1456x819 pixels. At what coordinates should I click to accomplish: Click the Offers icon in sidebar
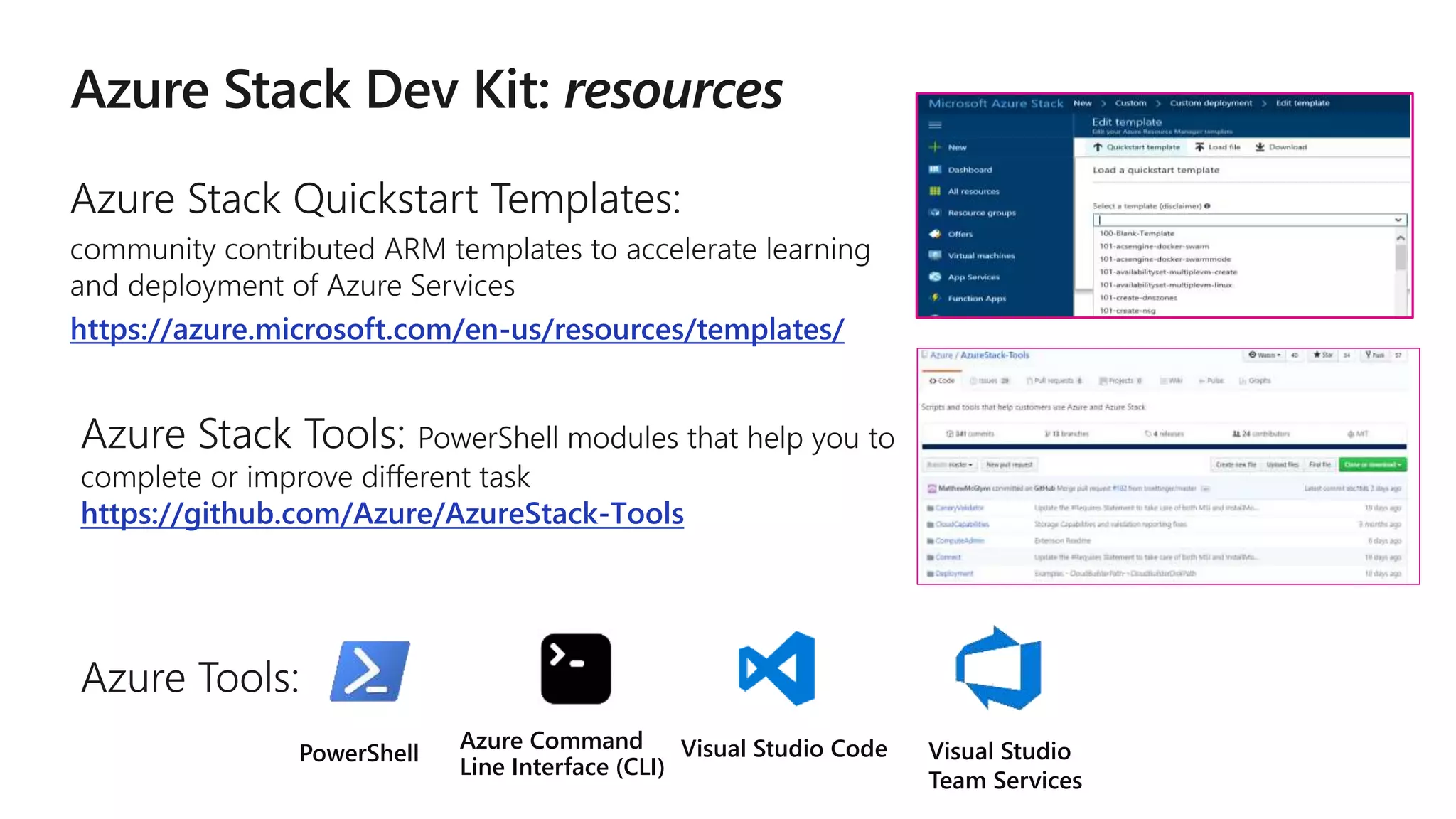point(935,234)
